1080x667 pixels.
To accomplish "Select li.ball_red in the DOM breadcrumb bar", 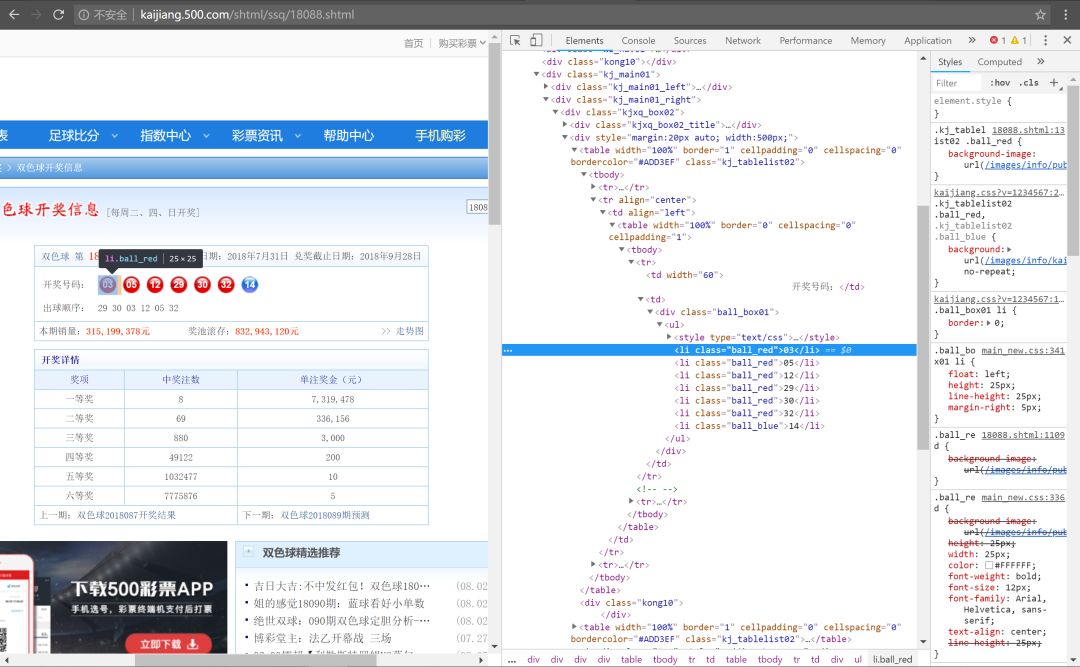I will coord(893,659).
